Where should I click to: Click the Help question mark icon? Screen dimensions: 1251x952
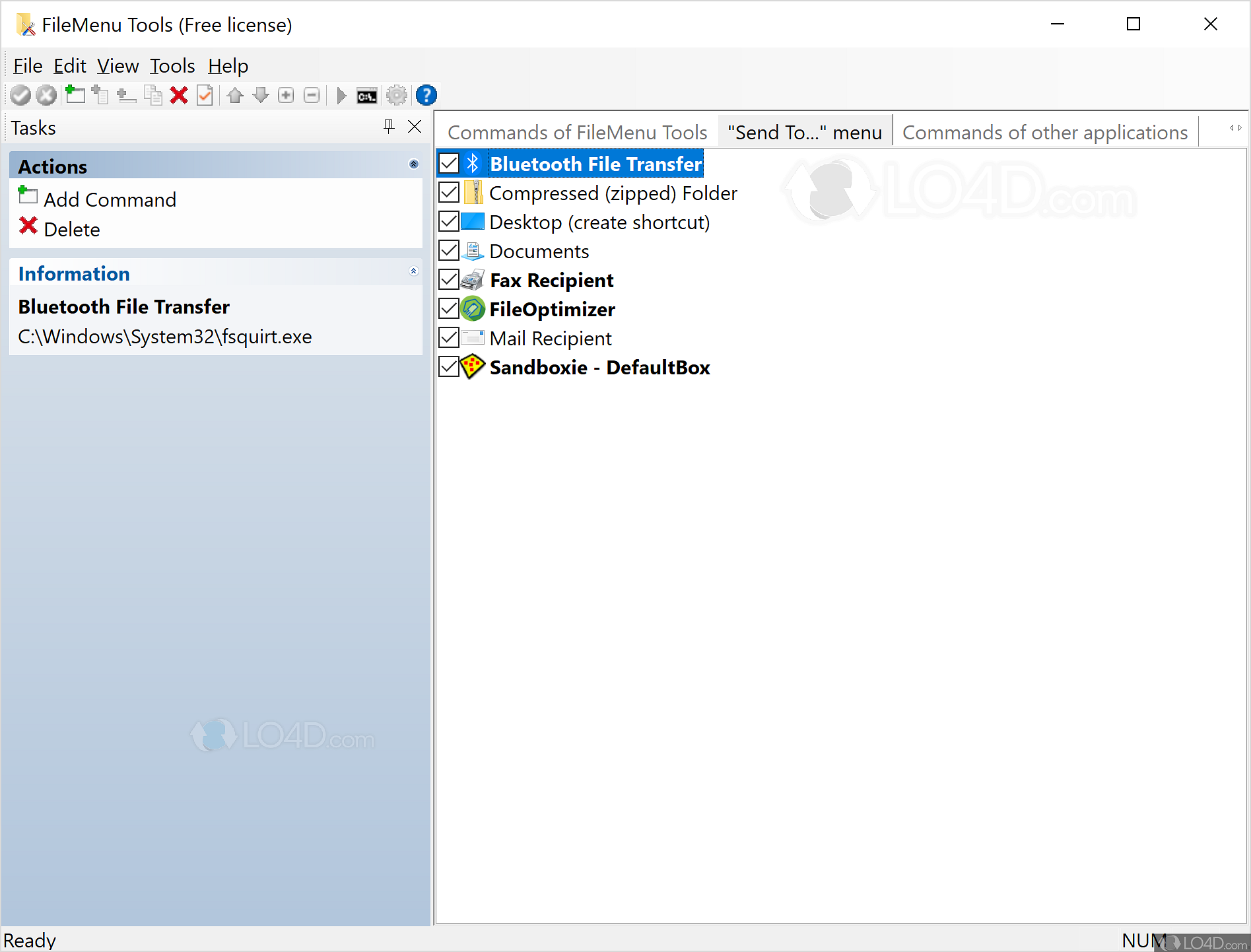click(x=426, y=95)
